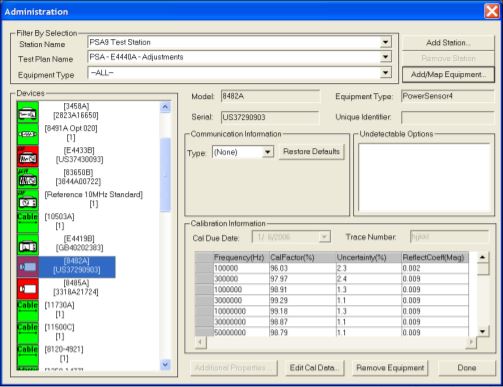Click the Equipment Type PowerSensor4 field

pos(448,96)
